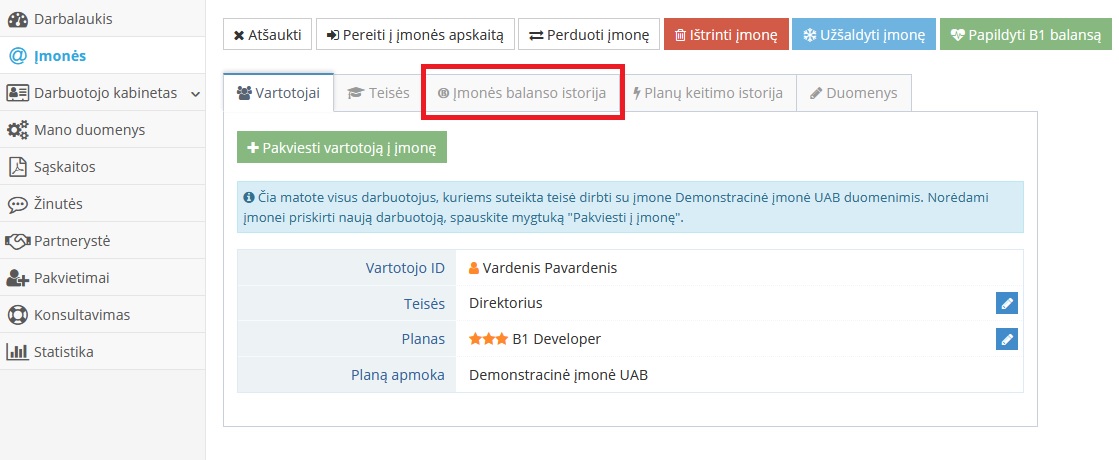The image size is (1119, 460).
Task: Open Konsultavimas in the sidebar
Action: 81,315
